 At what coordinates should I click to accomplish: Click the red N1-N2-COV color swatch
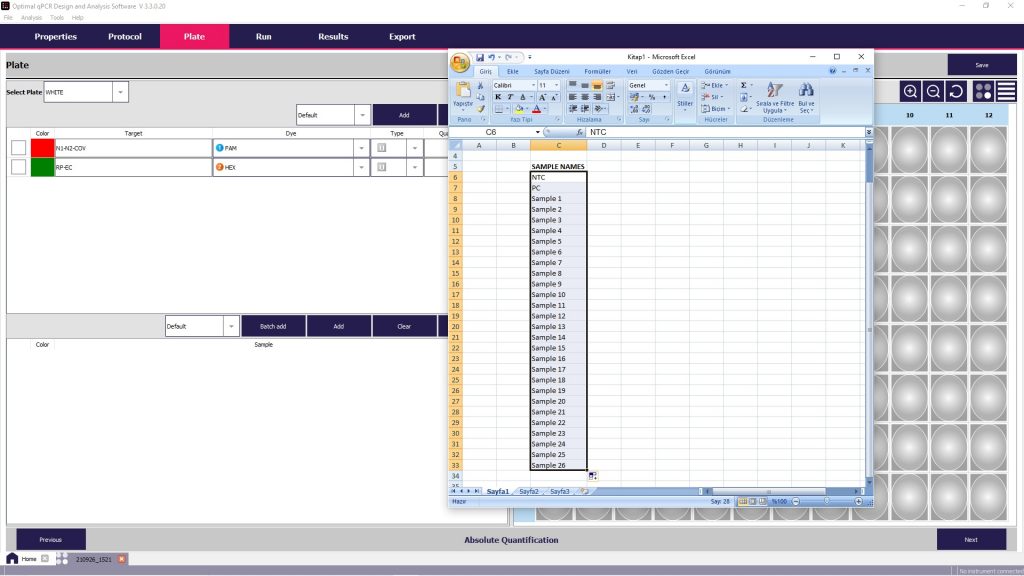[42, 148]
